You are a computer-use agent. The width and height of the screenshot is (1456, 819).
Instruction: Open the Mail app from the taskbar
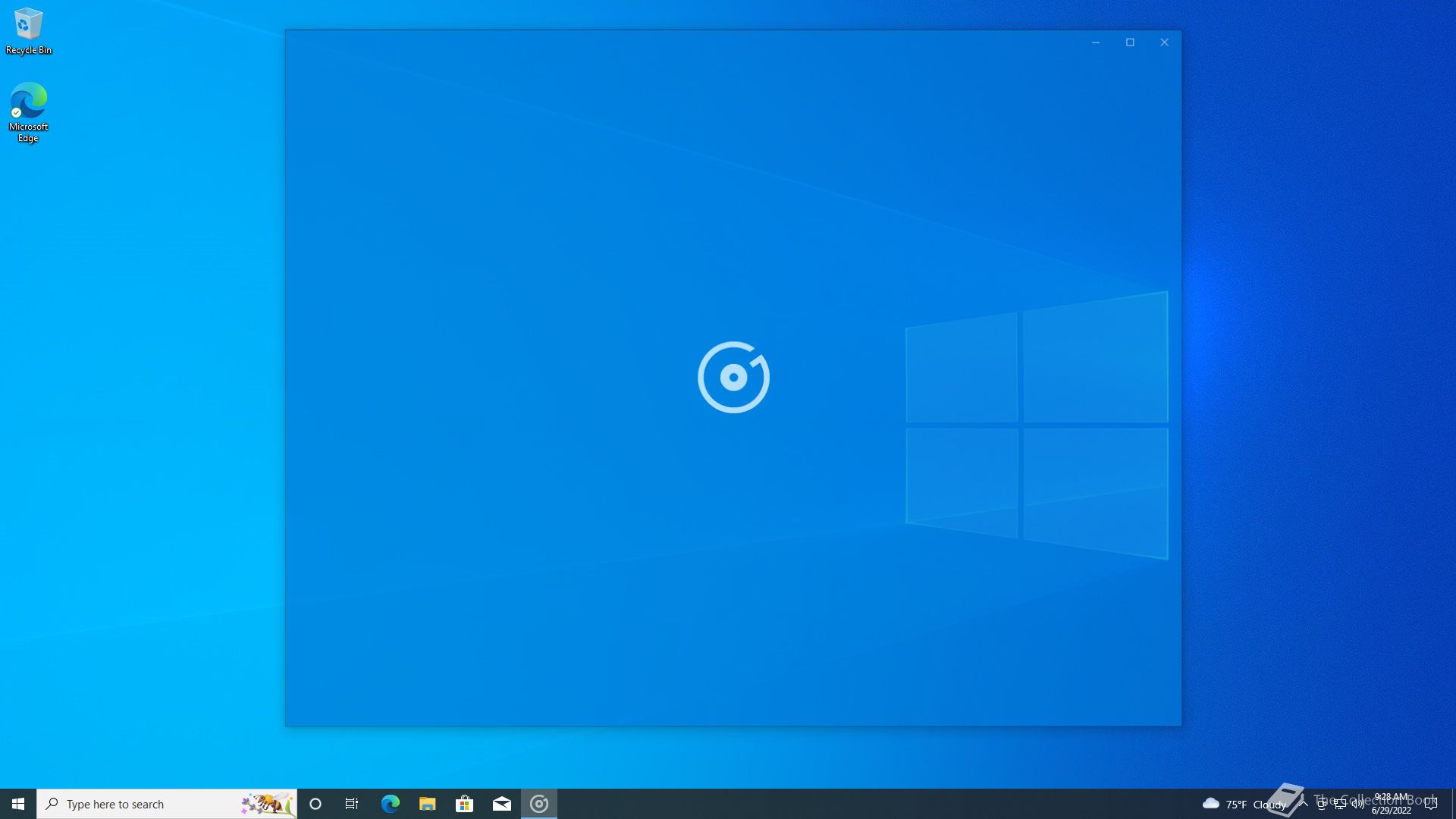[501, 804]
